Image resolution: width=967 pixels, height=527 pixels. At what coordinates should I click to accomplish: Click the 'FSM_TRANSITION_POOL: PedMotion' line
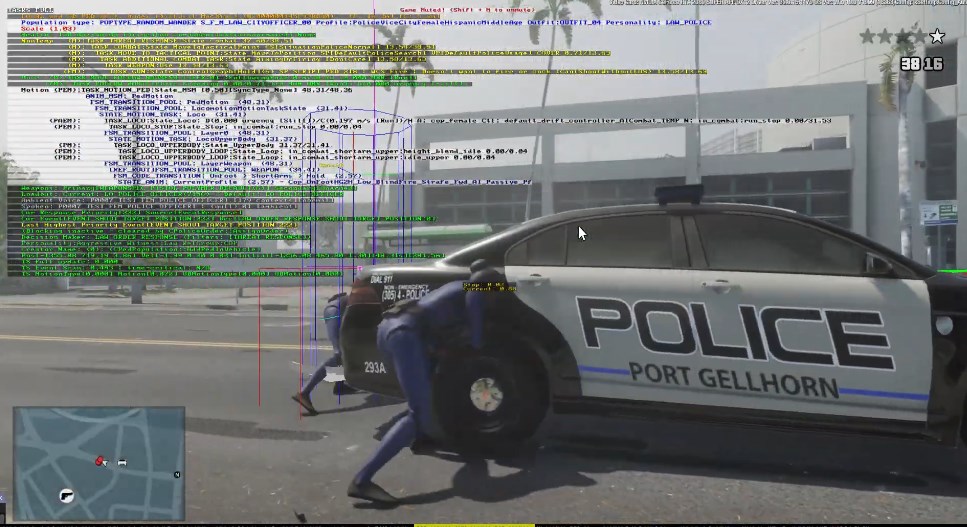pos(179,102)
